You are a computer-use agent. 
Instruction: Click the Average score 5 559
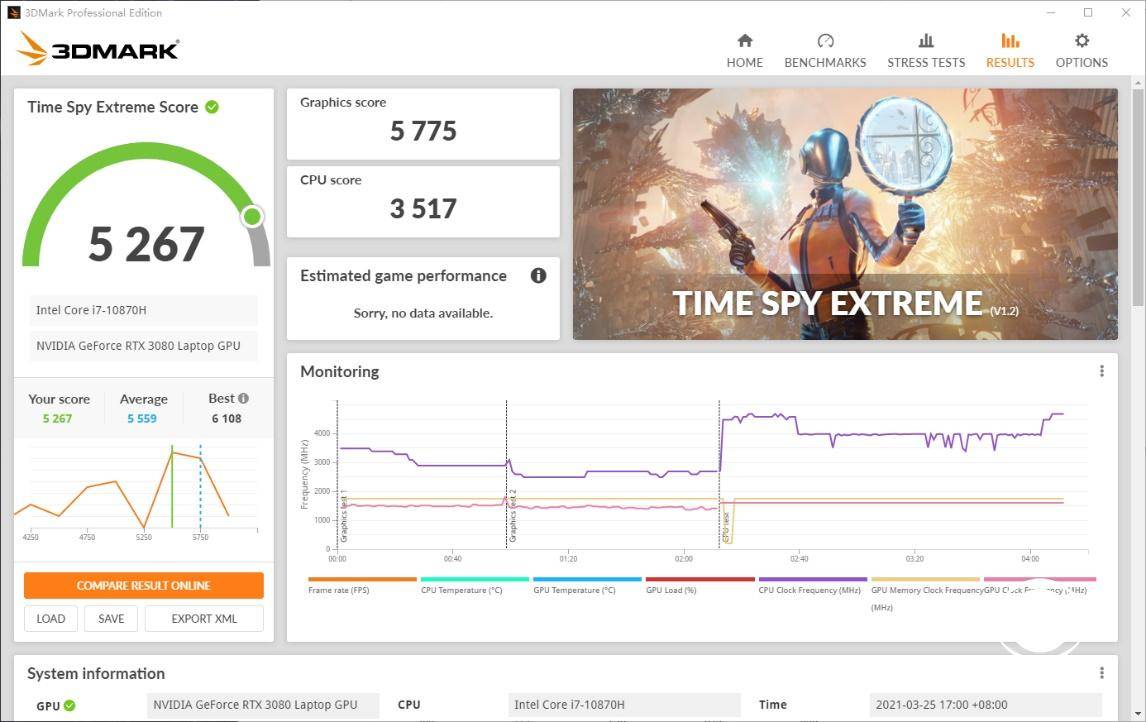click(x=142, y=419)
